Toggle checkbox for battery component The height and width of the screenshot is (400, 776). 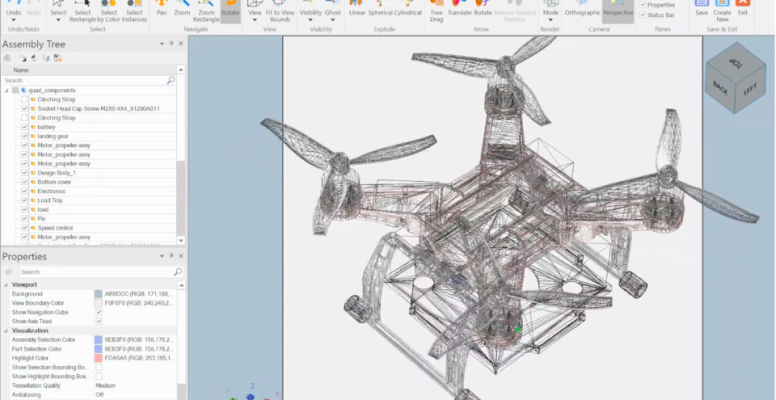pyautogui.click(x=25, y=127)
